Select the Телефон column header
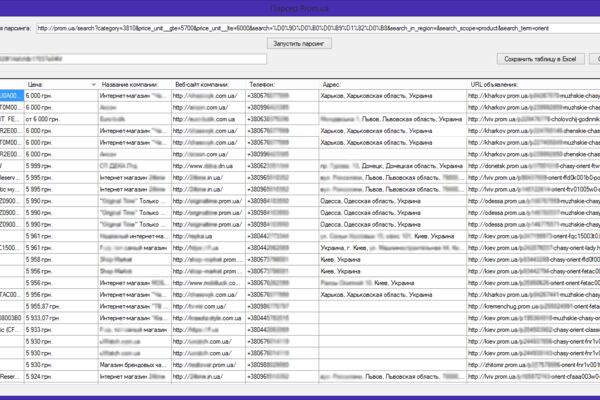 click(282, 85)
